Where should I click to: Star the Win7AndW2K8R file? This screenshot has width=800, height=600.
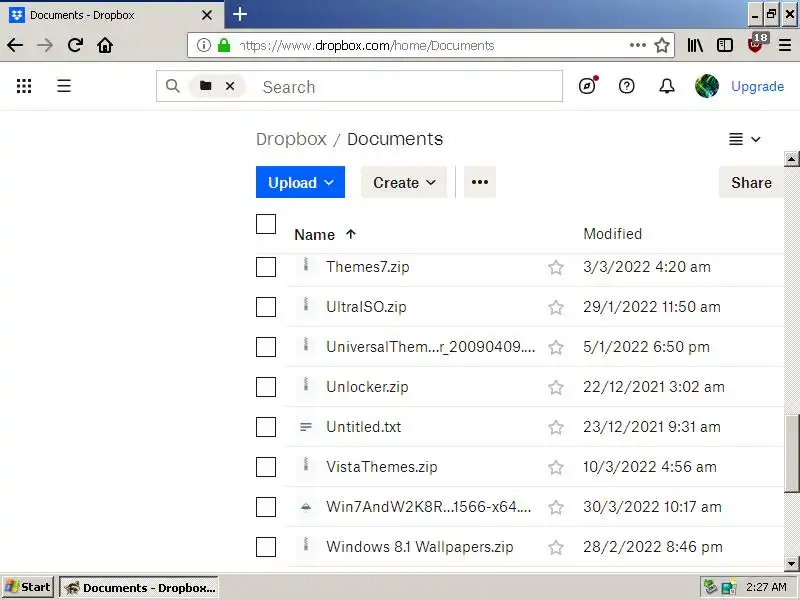(556, 508)
